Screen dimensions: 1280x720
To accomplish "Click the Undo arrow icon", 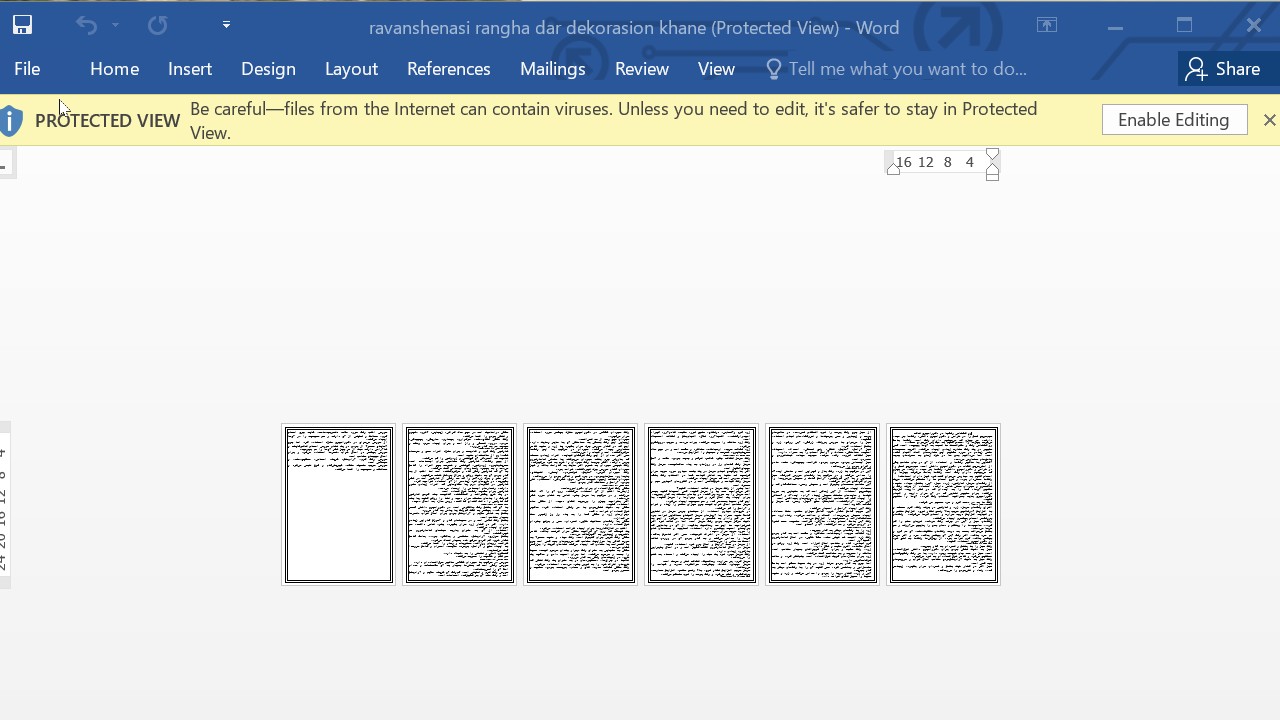I will tap(86, 26).
